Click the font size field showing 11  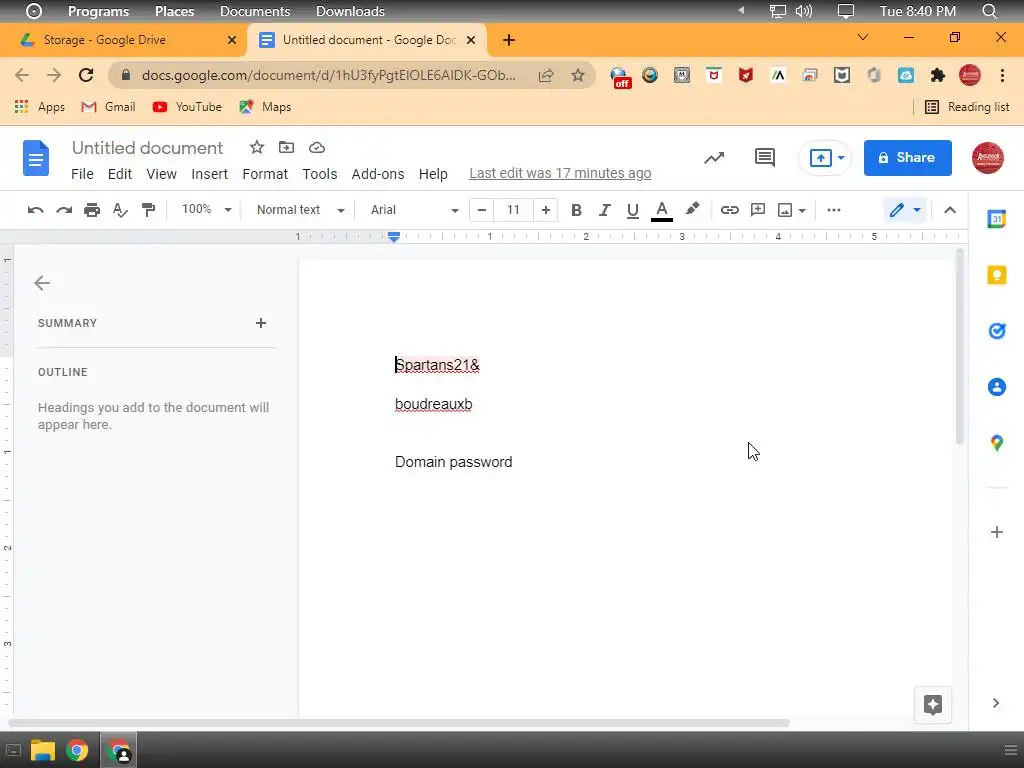point(513,210)
